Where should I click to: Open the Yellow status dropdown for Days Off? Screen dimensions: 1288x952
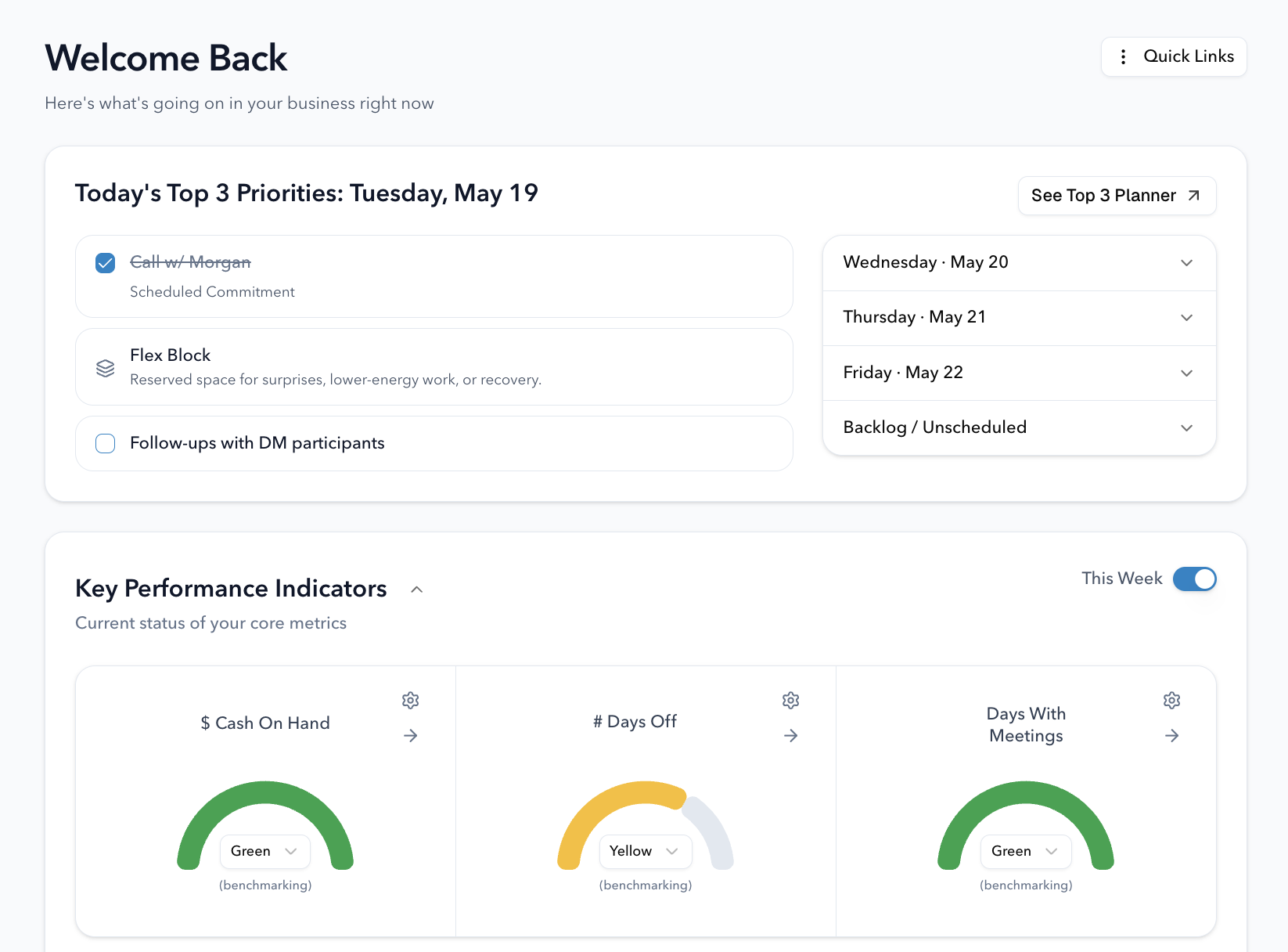pyautogui.click(x=646, y=851)
